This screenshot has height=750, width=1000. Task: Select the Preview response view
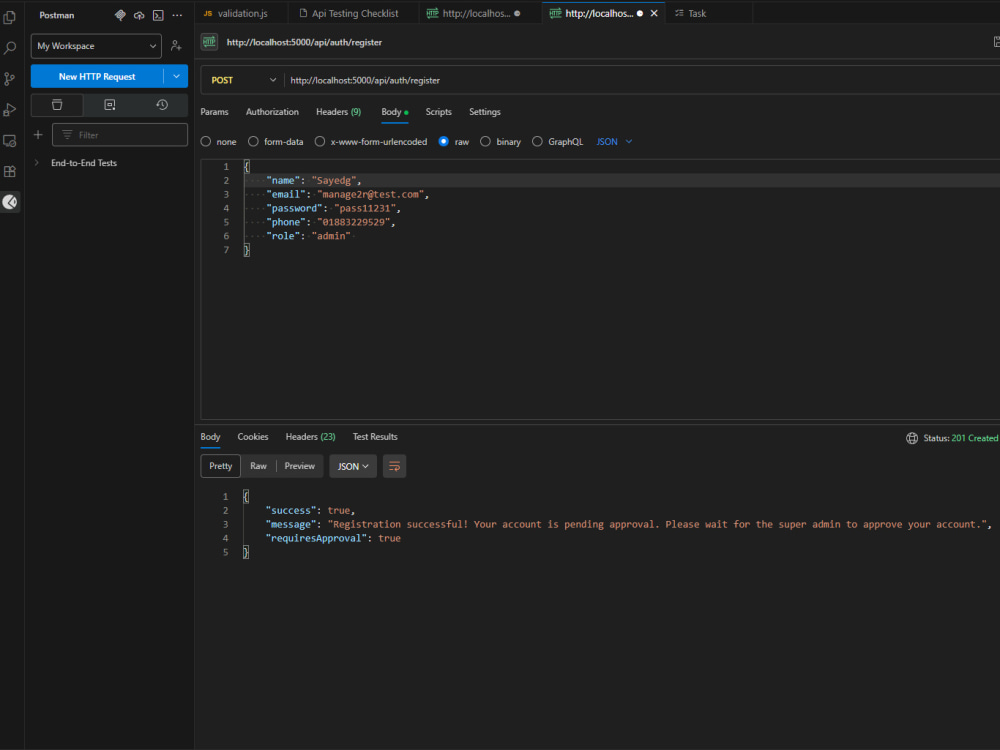click(x=300, y=466)
